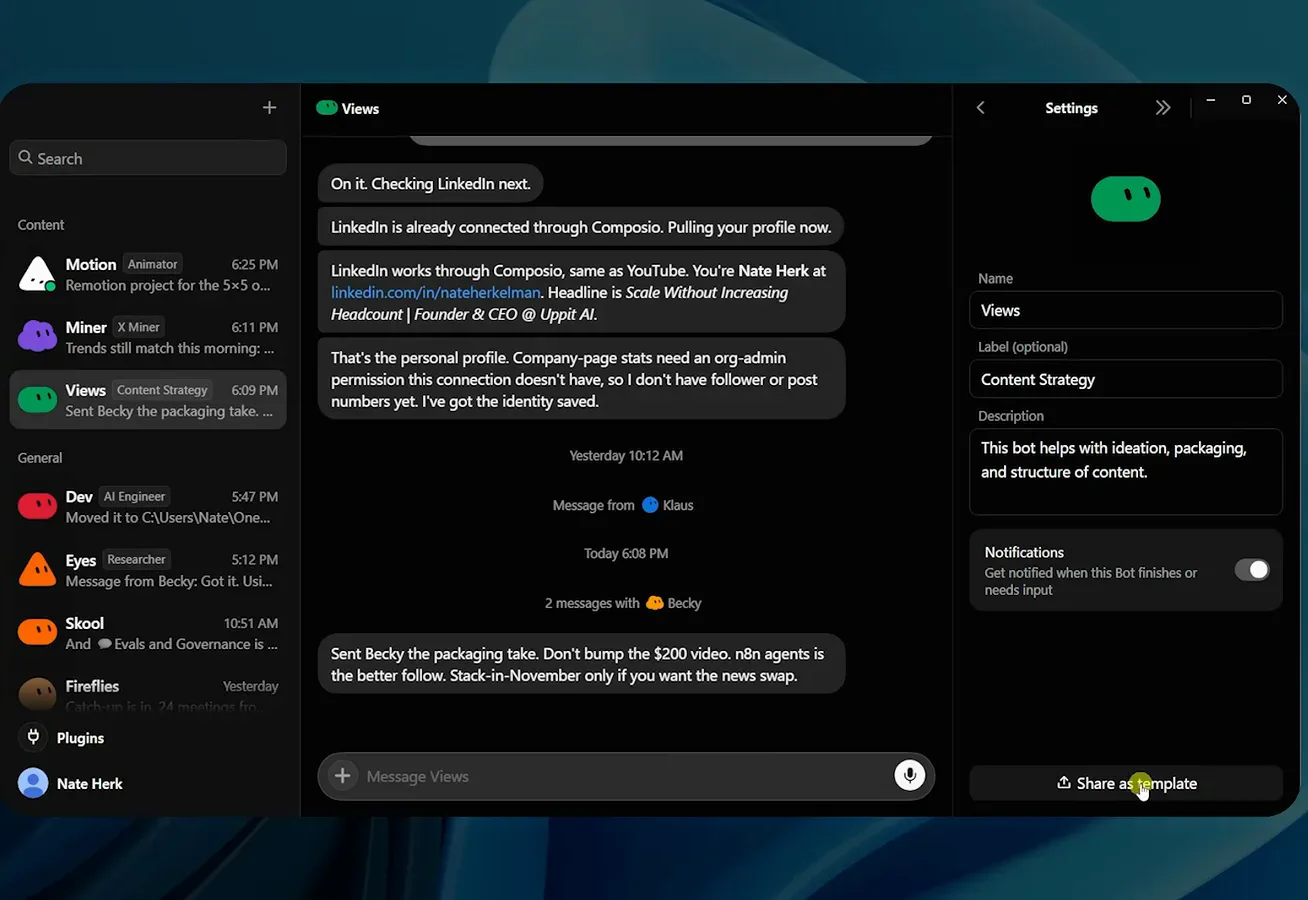Screen dimensions: 1308x900
Task: Click the General section heading
Action: (40, 457)
